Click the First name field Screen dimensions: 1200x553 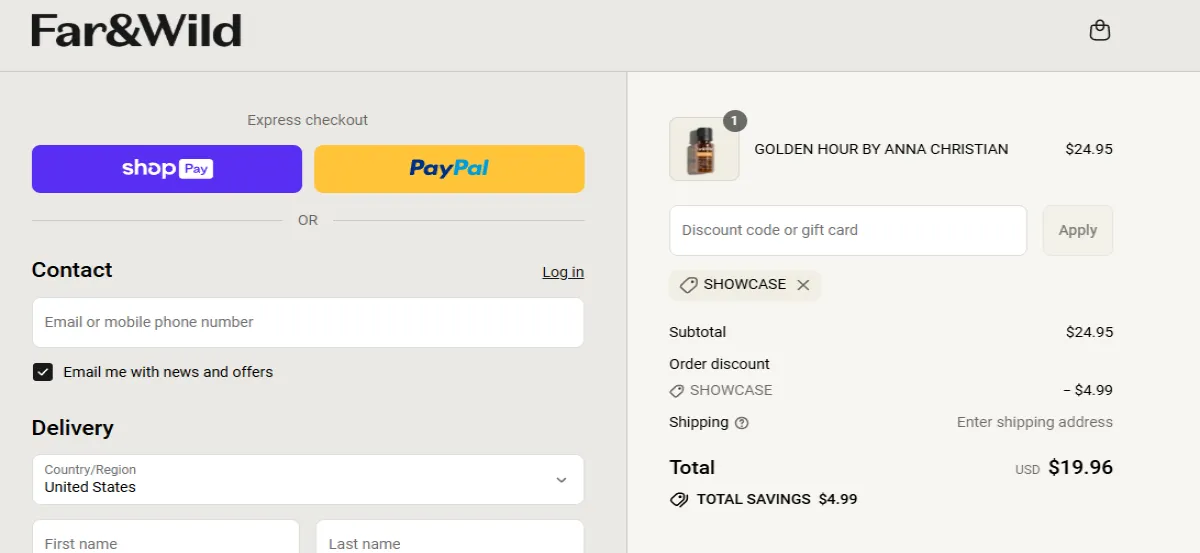(166, 540)
